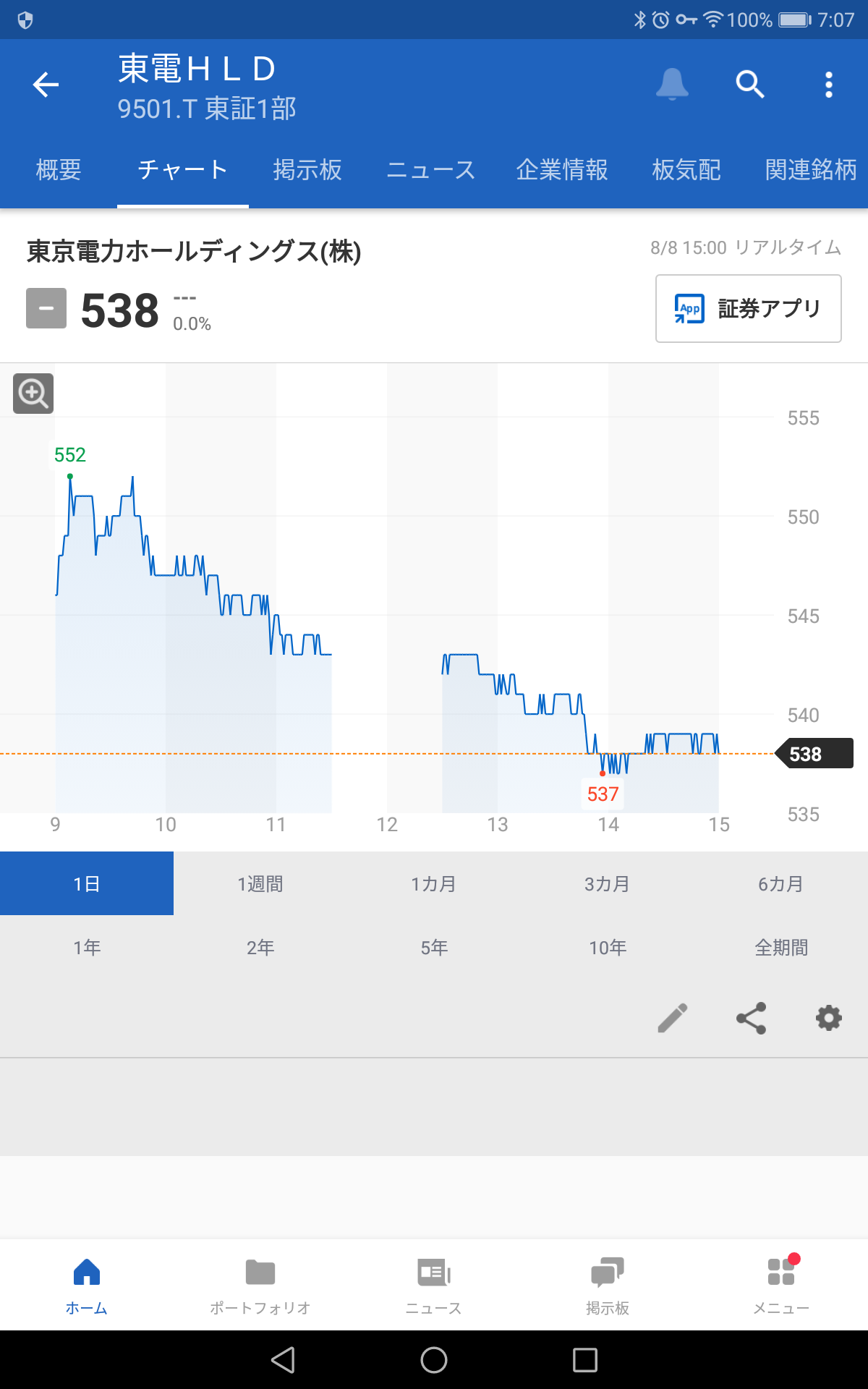868x1389 pixels.
Task: Tap the price alert bell icon
Action: click(672, 84)
